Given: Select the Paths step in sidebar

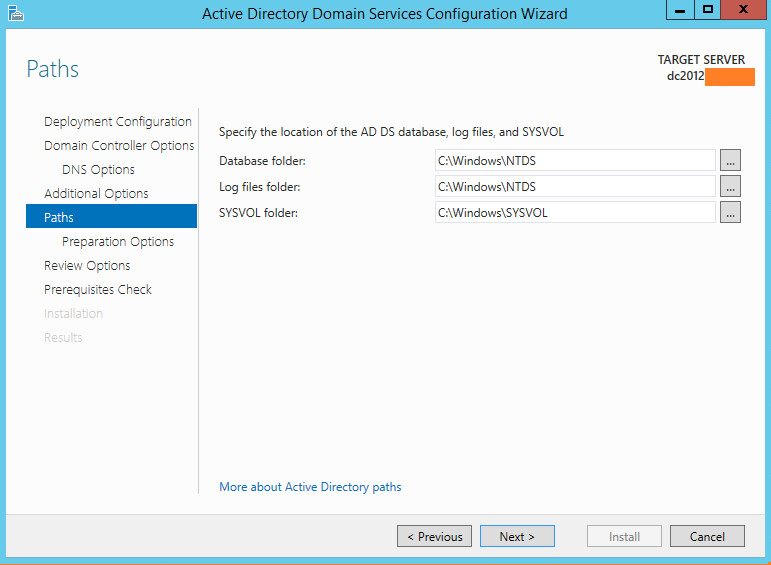Looking at the screenshot, I should tap(59, 218).
